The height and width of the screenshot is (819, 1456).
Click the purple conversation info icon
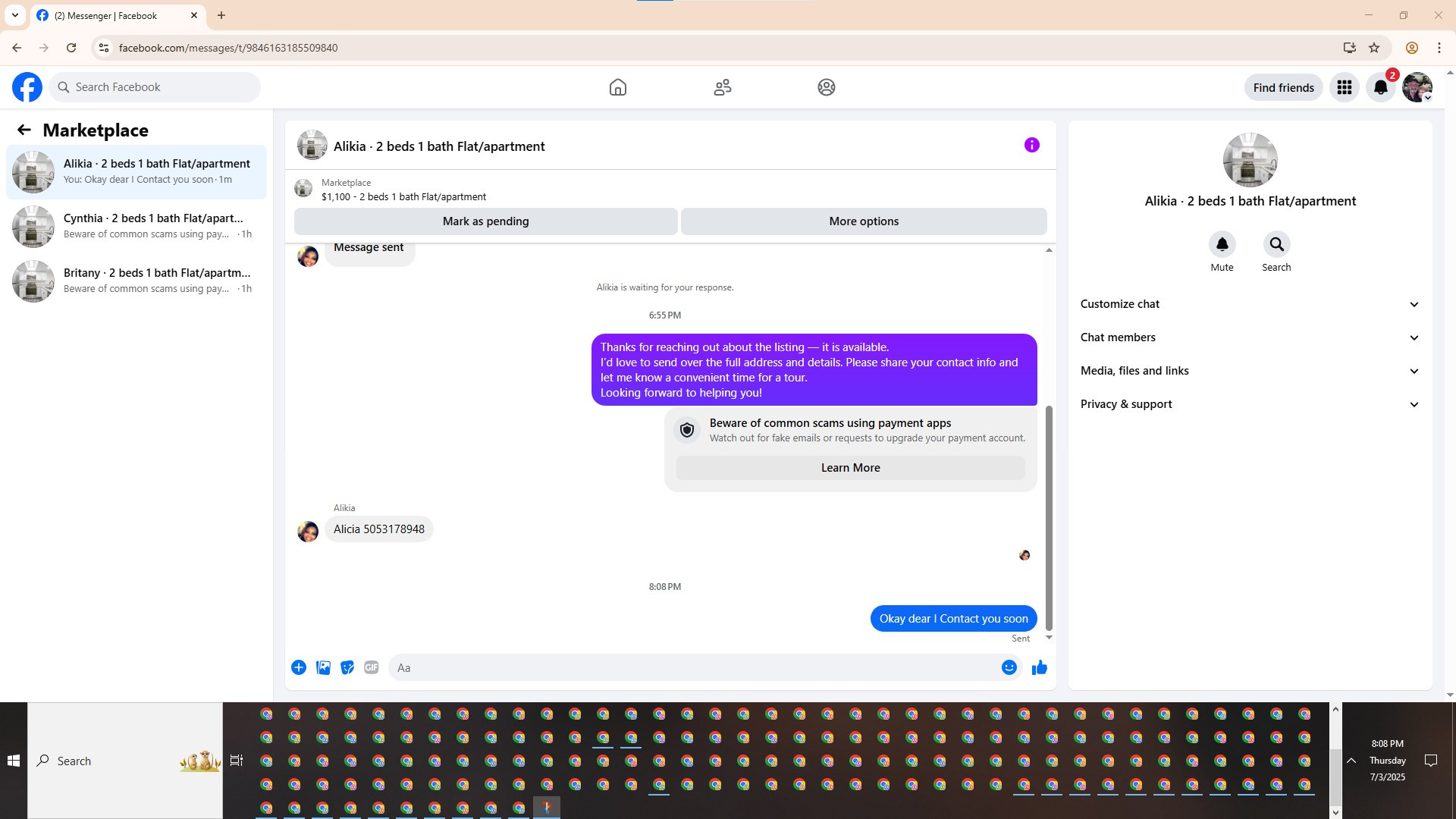(1031, 145)
